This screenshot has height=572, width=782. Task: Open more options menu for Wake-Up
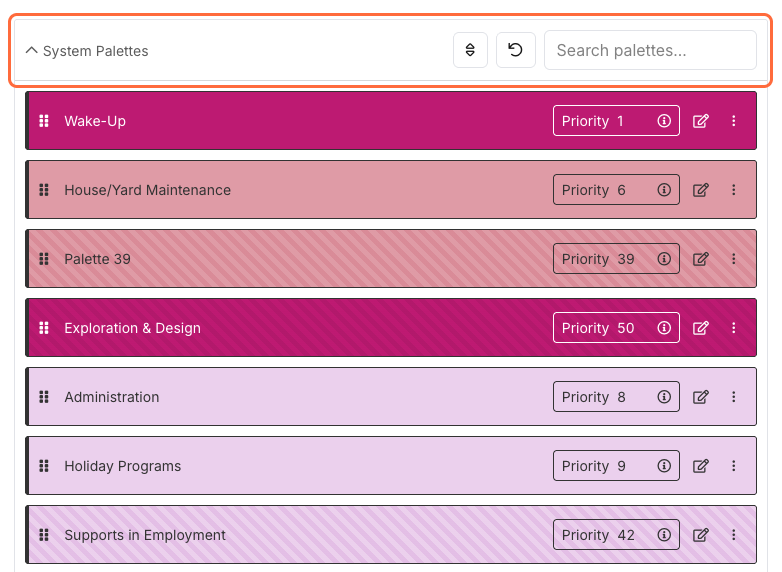[734, 121]
